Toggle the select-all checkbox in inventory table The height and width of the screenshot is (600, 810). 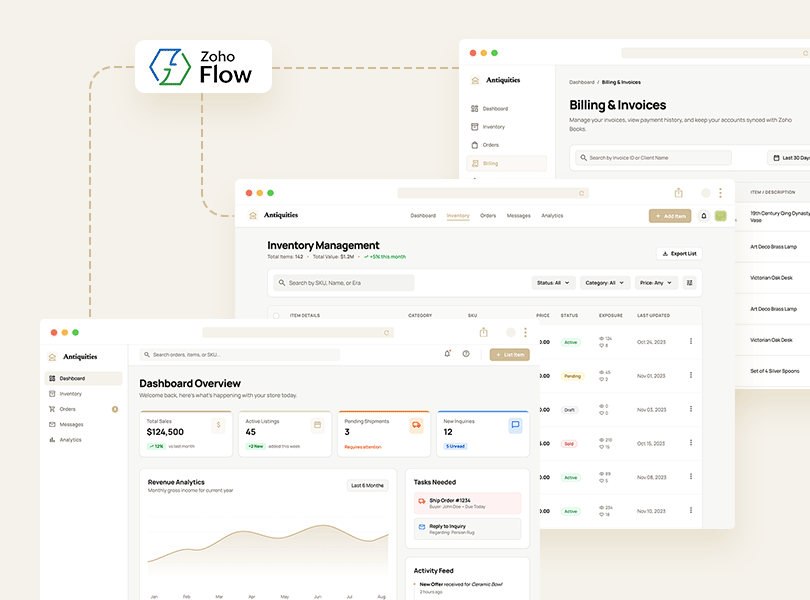(x=277, y=316)
